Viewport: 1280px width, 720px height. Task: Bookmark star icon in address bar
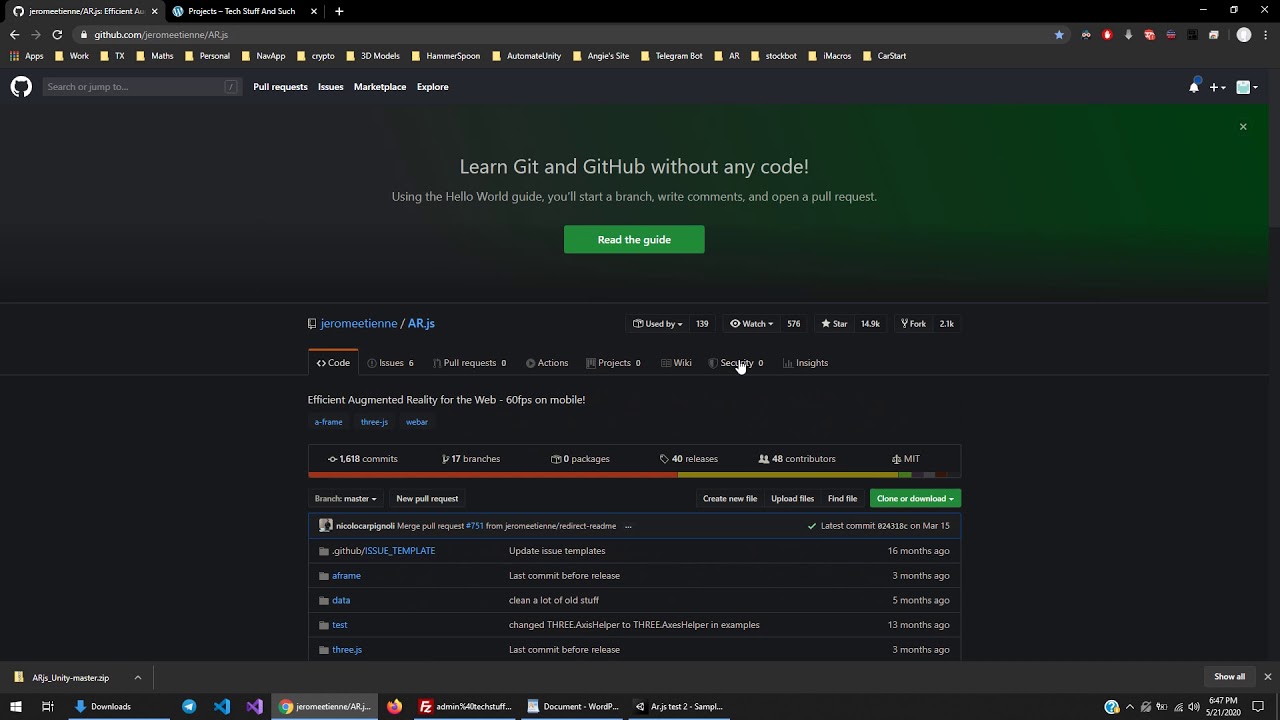click(1059, 35)
